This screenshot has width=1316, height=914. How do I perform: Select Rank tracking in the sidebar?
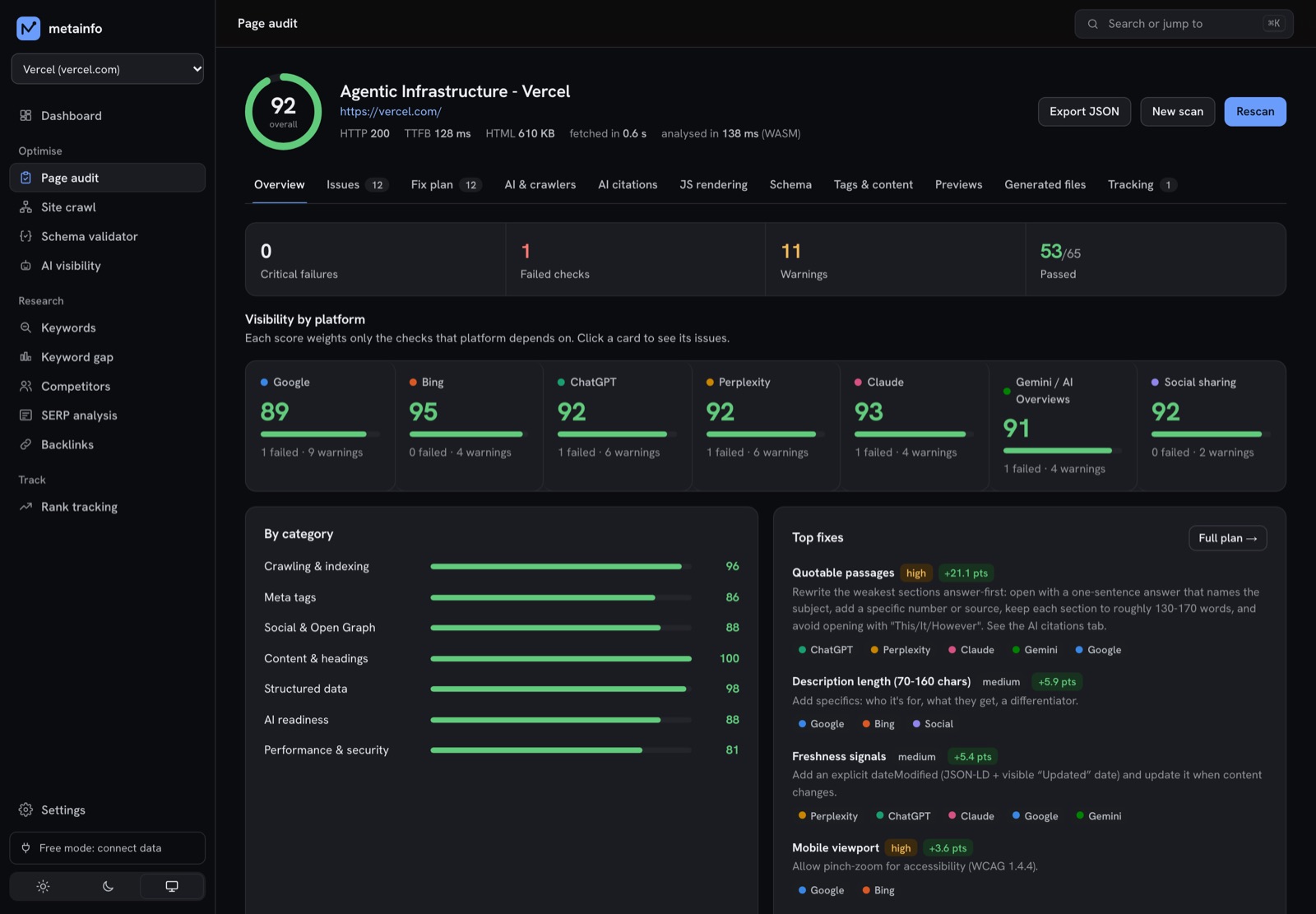tap(108, 507)
